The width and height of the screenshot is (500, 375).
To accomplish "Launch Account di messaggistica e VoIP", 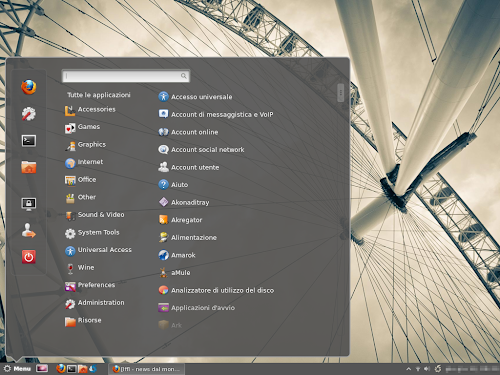I will point(216,114).
